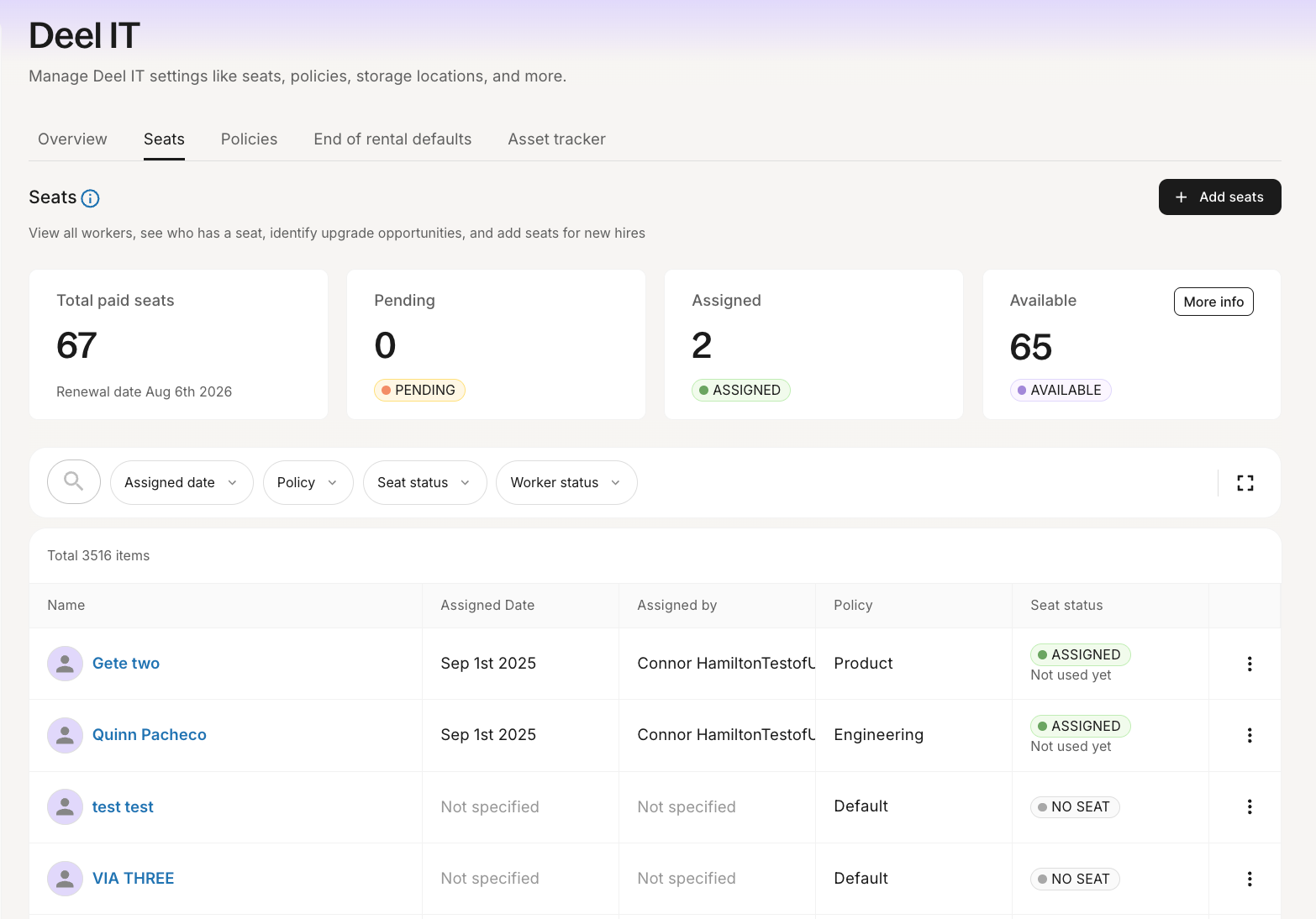Viewport: 1316px width, 919px height.
Task: Click Quinn Pacheco's avatar icon
Action: tap(65, 735)
